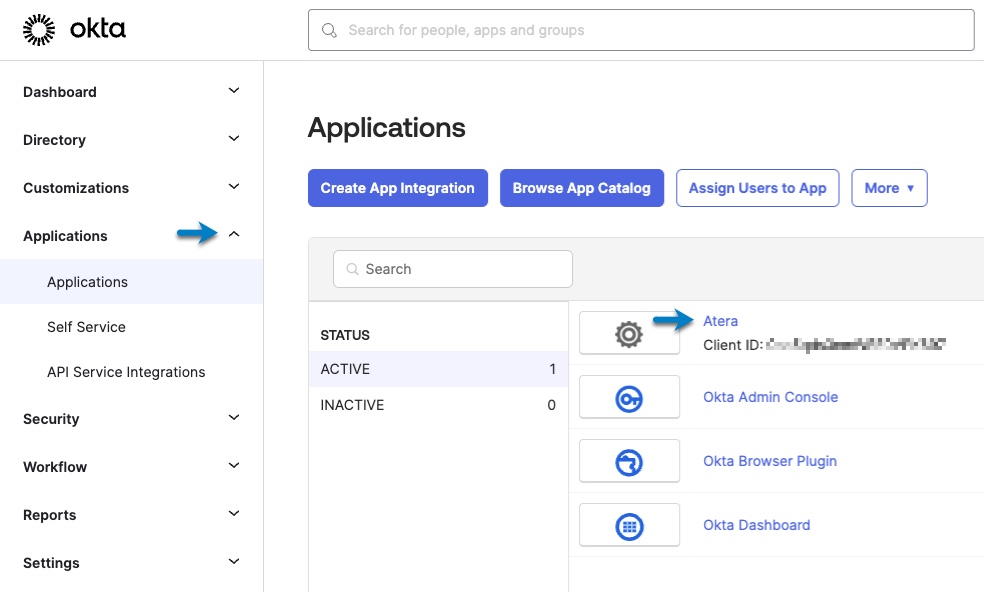984x592 pixels.
Task: Select the Workflow sidebar label
Action: (55, 467)
